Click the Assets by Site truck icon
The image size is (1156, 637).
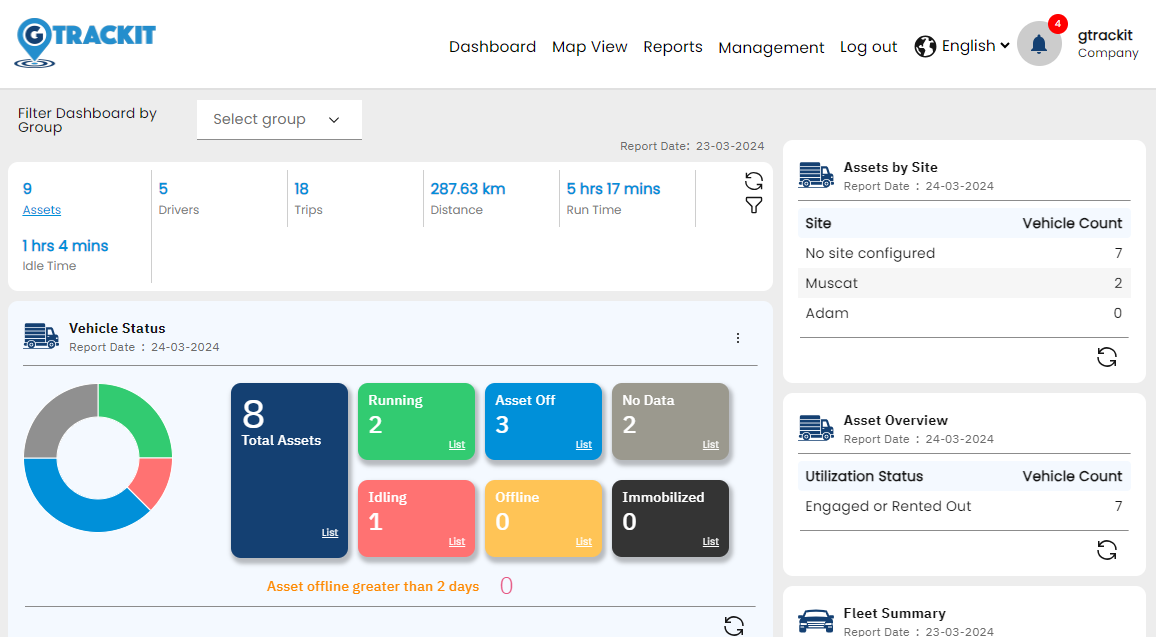pyautogui.click(x=816, y=175)
